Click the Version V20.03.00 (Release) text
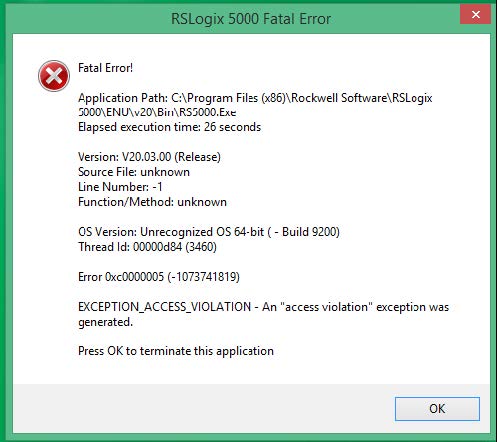 [x=149, y=157]
